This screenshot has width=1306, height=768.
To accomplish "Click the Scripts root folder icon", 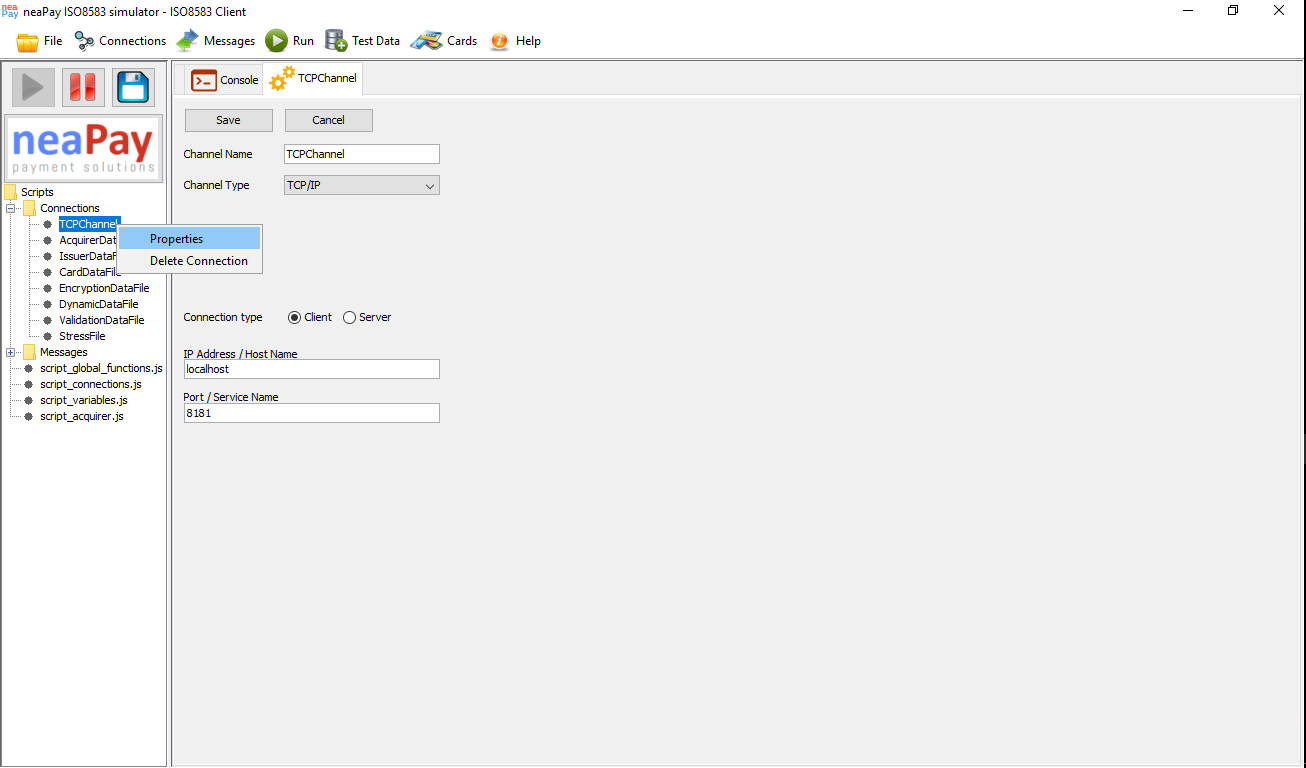I will (10, 192).
